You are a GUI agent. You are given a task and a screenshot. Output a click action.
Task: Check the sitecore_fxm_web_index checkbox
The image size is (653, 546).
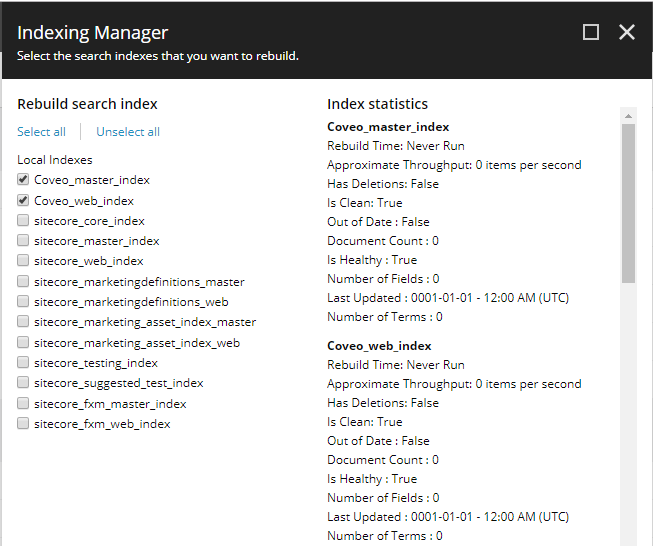23,423
